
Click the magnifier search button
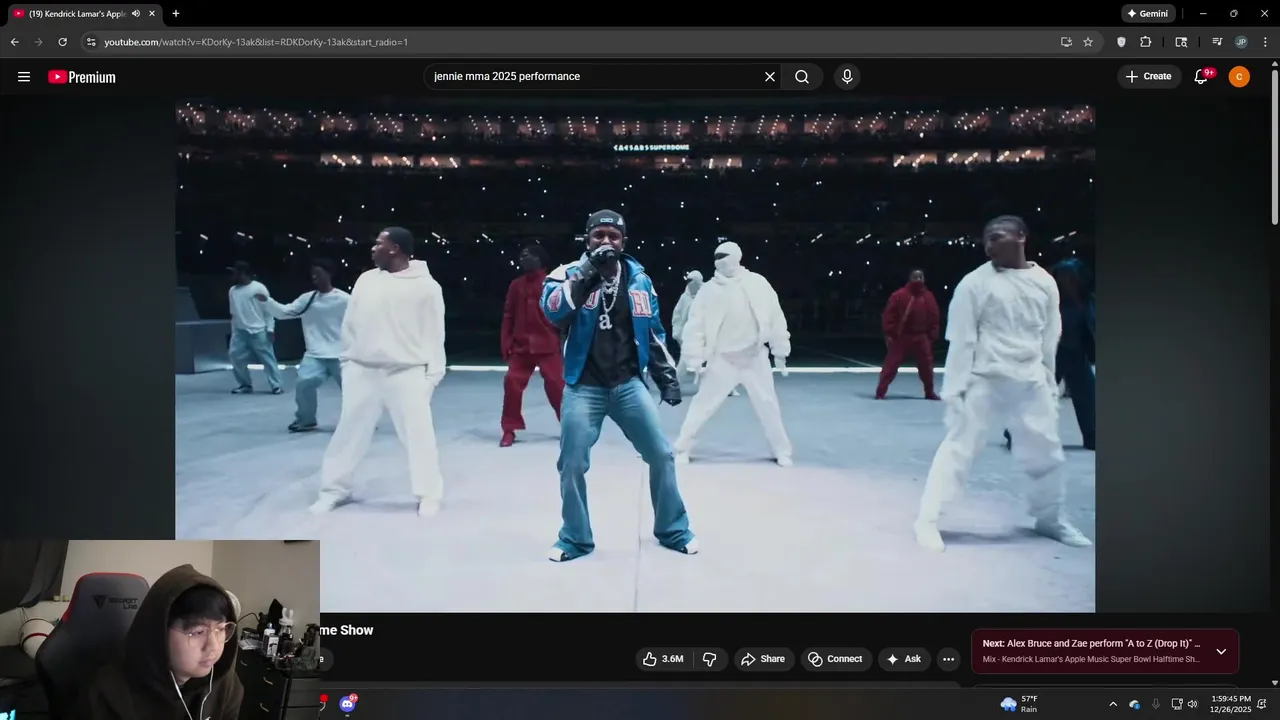coord(802,77)
